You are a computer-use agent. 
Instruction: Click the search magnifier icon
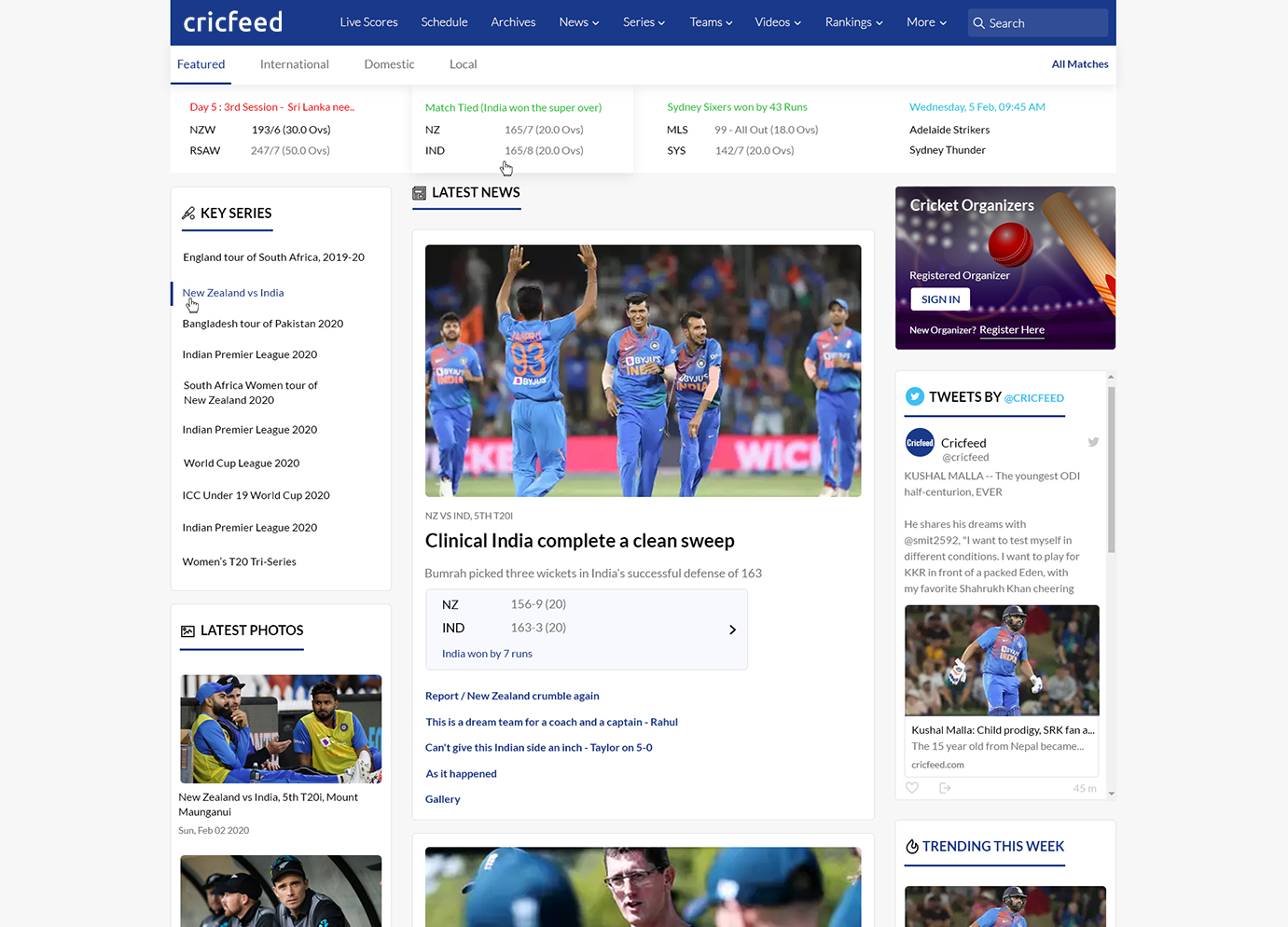tap(978, 23)
